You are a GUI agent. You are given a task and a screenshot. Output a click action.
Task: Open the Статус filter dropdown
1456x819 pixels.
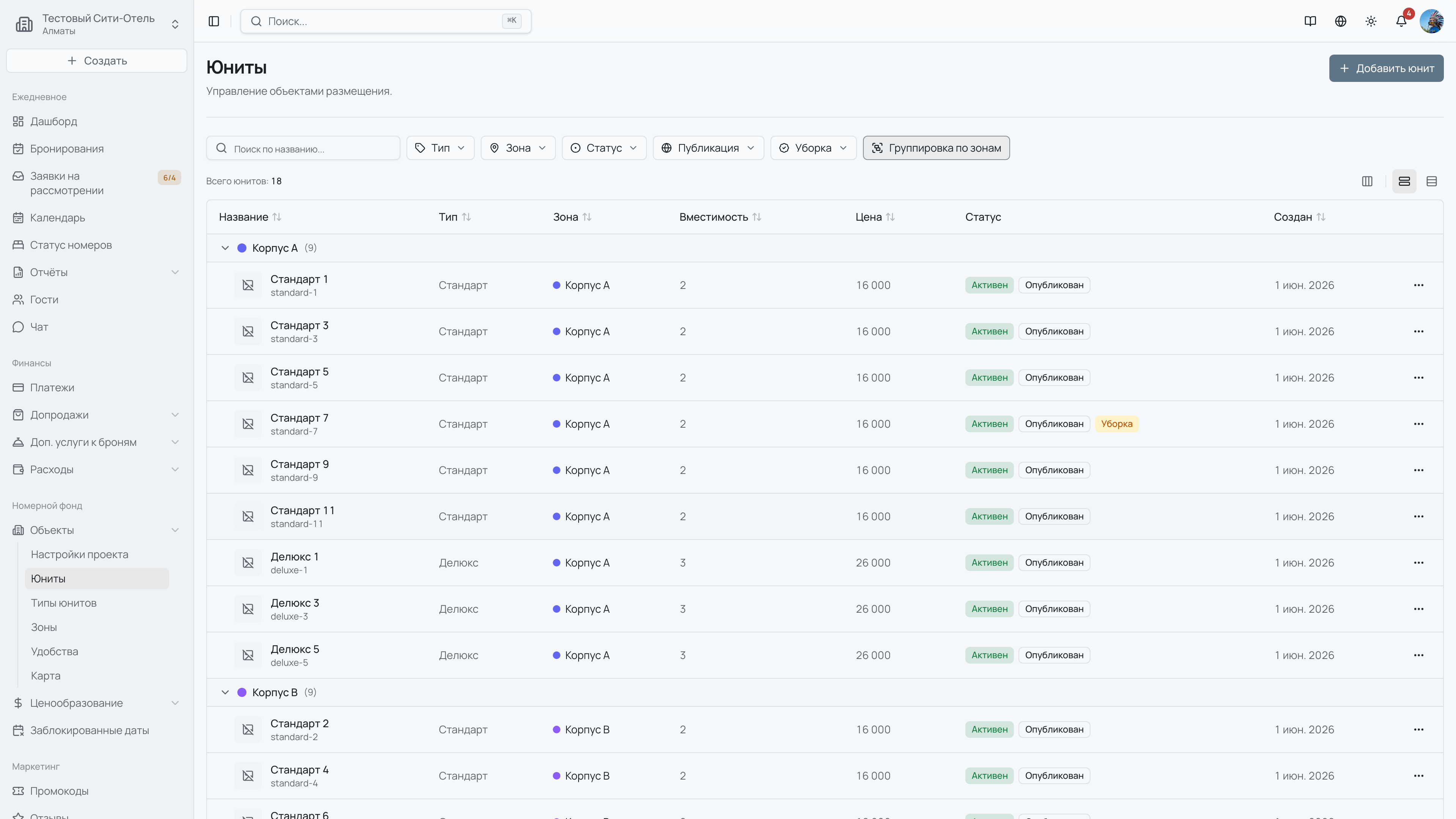click(x=604, y=148)
